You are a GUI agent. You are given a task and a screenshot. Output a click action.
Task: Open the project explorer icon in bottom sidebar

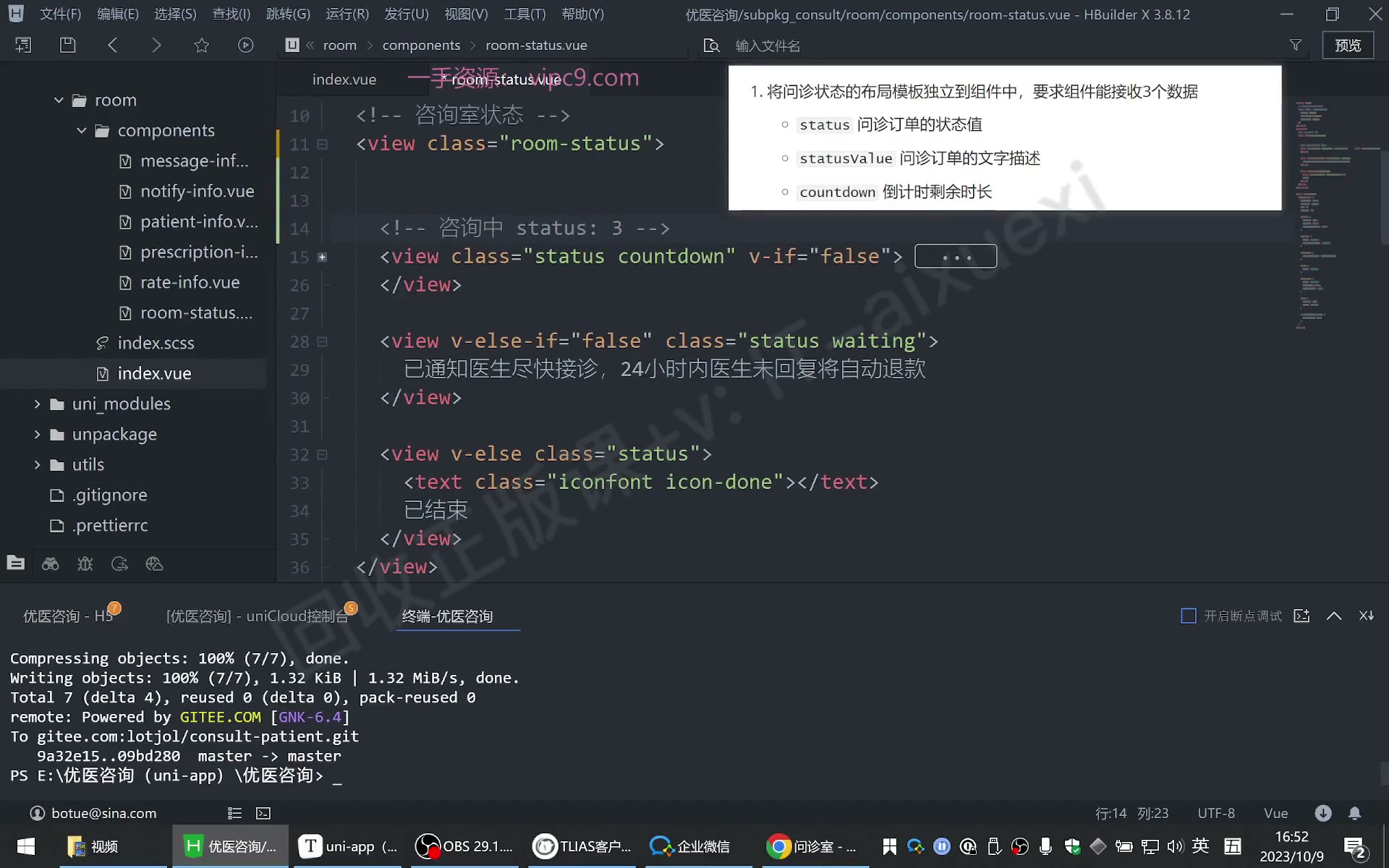pos(15,563)
